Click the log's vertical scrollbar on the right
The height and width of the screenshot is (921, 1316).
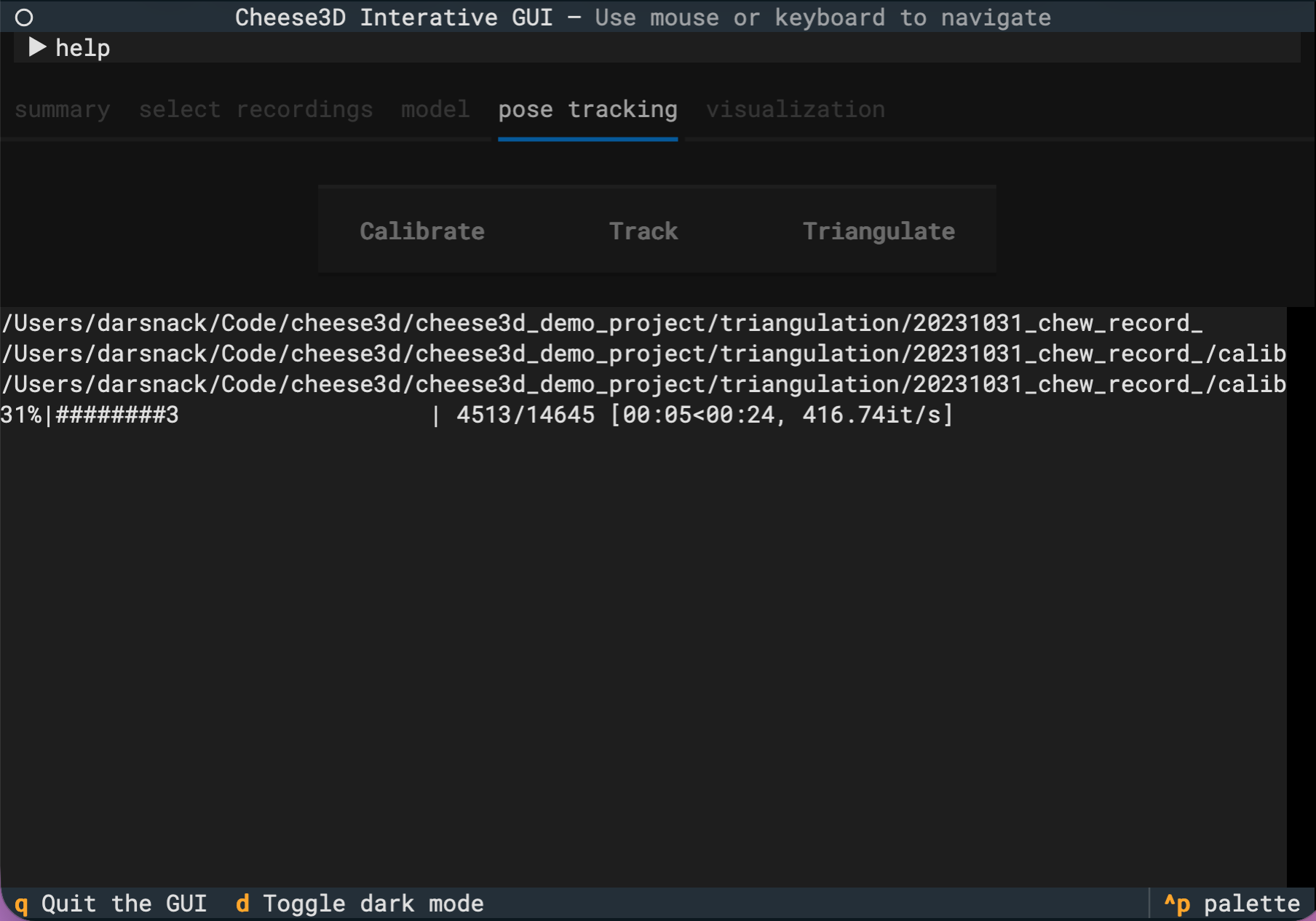[1300, 582]
